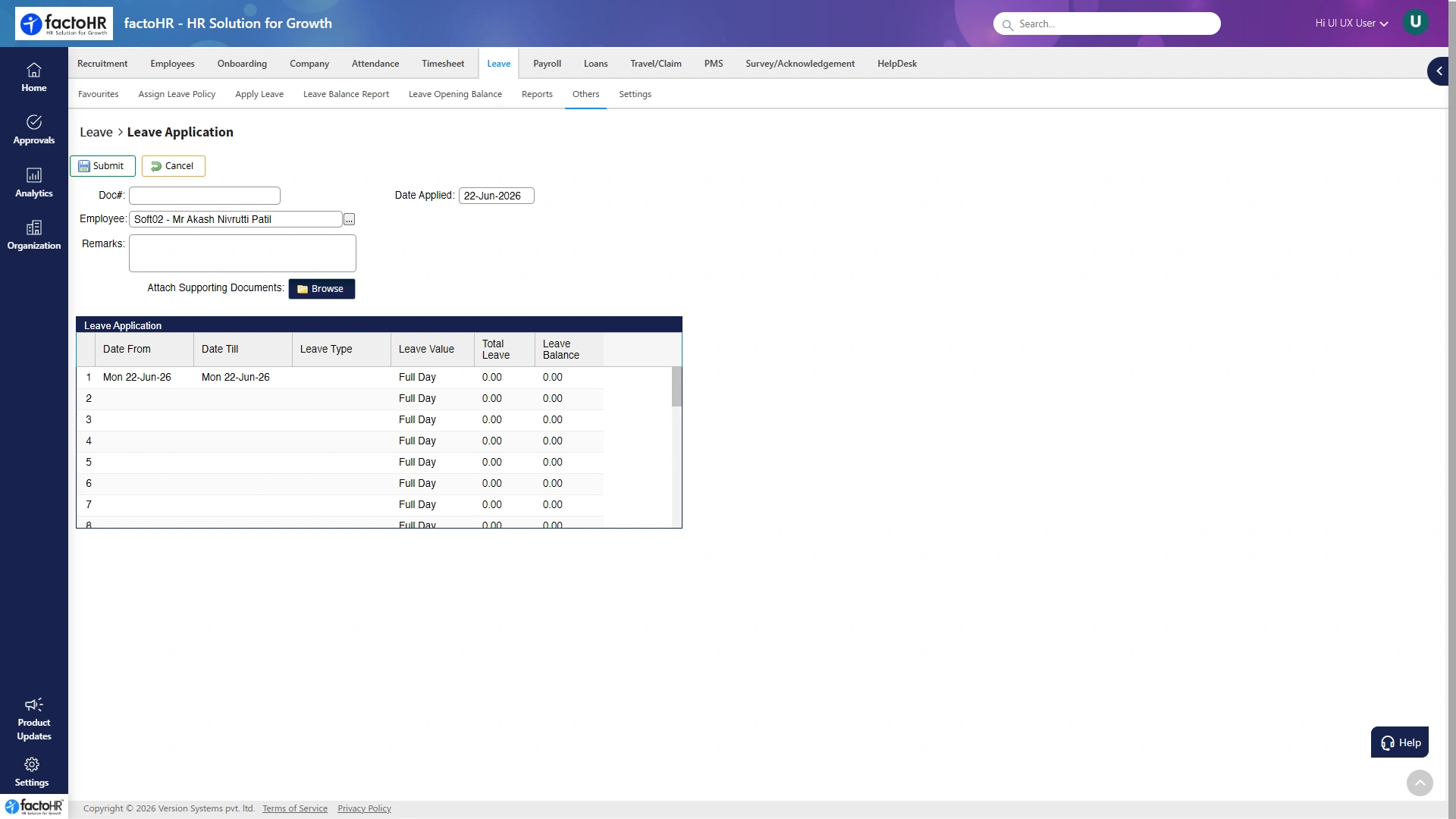1456x819 pixels.
Task: Cancel the leave application
Action: point(173,166)
